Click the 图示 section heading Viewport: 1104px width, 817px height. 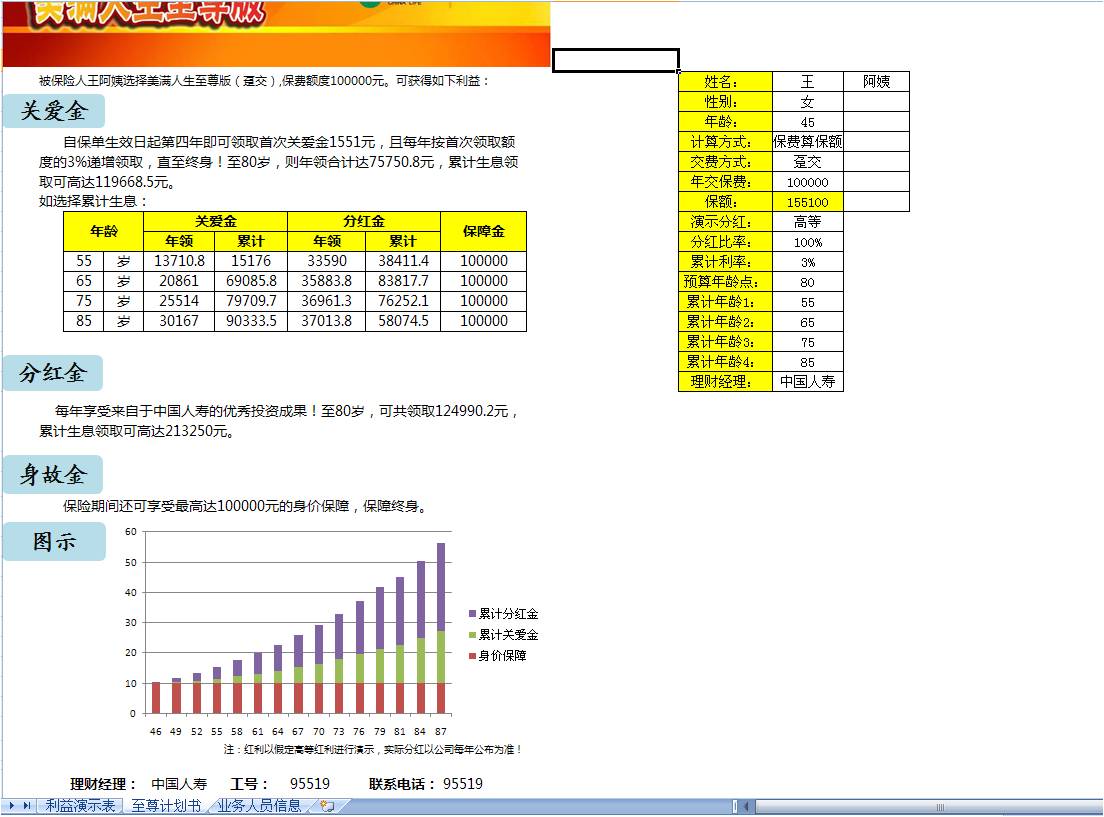coord(54,541)
